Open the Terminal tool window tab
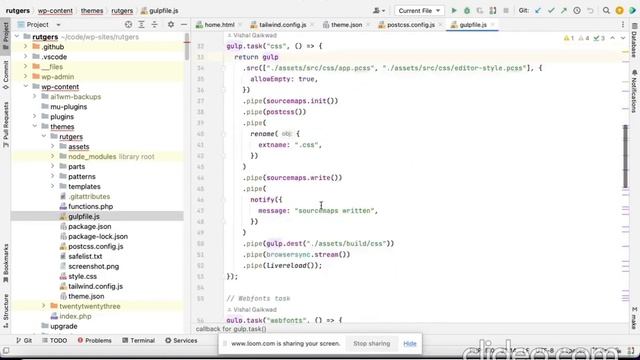This screenshot has height=360, width=640. coord(138,340)
